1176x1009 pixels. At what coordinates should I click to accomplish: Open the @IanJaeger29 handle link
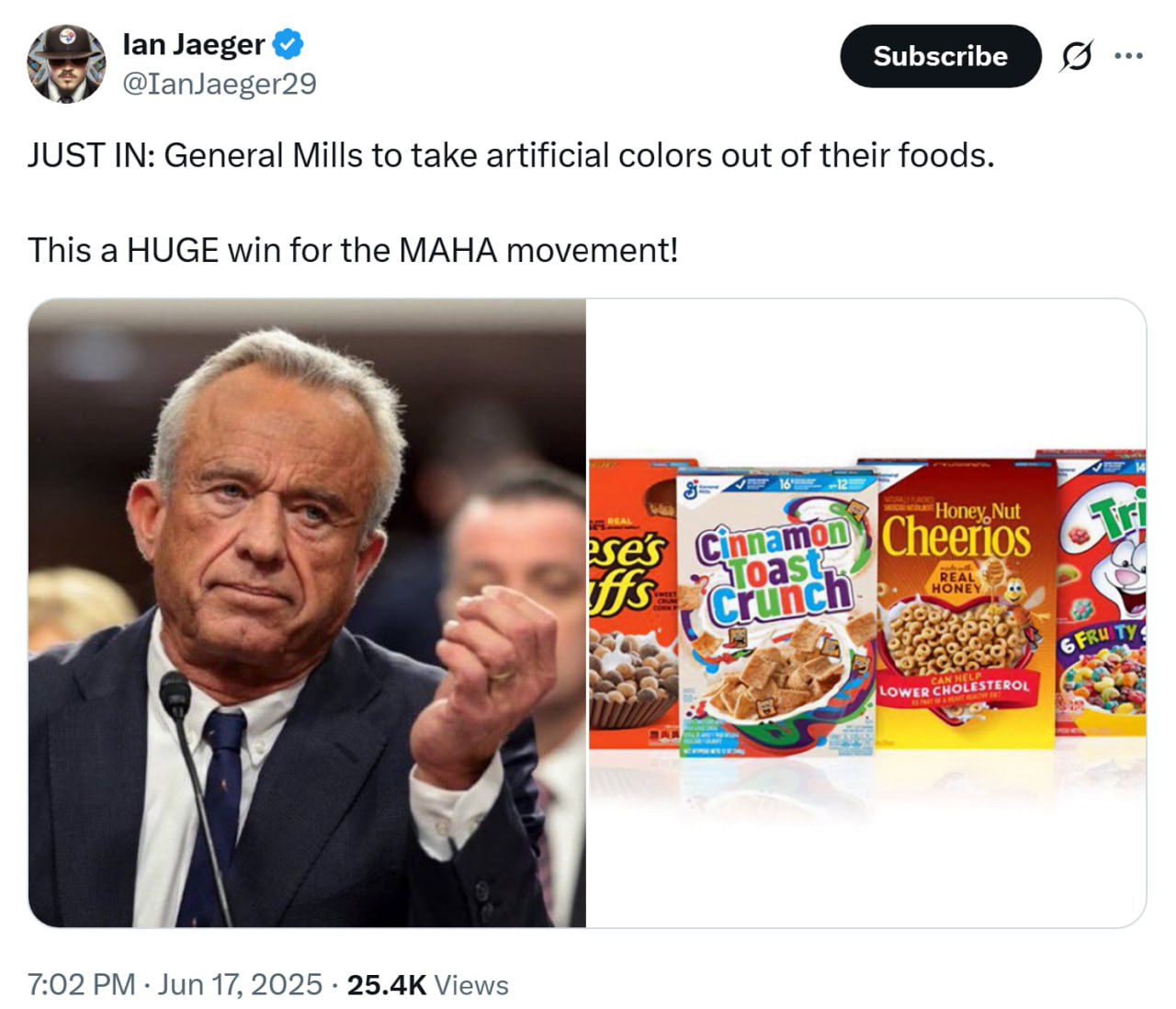click(220, 84)
